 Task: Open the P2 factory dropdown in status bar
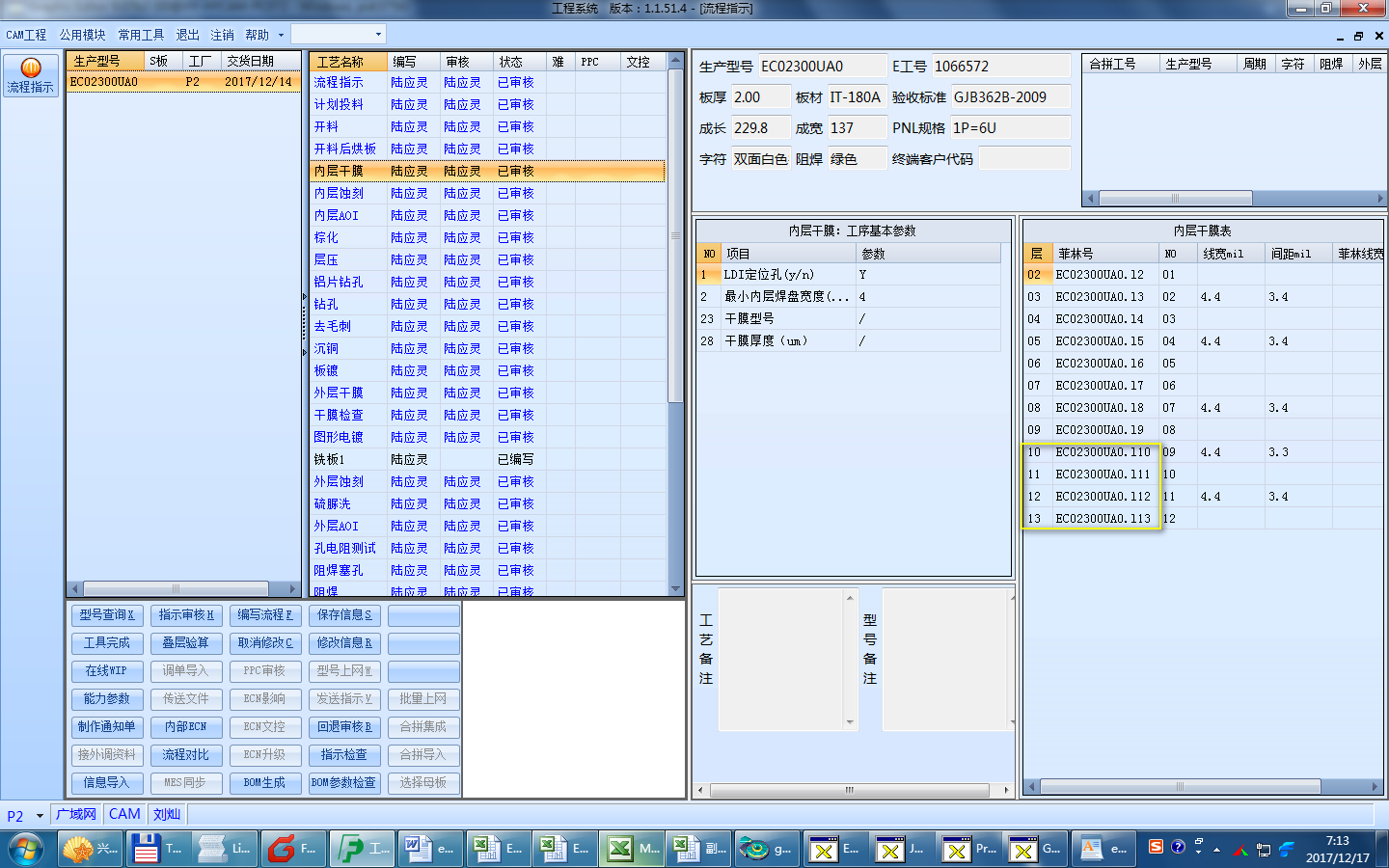point(40,816)
